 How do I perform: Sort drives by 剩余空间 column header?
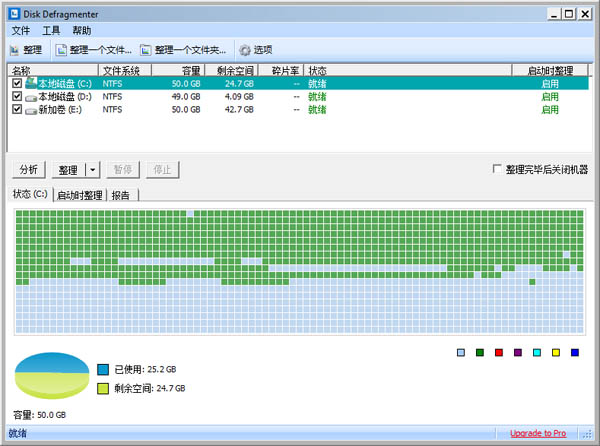[234, 71]
